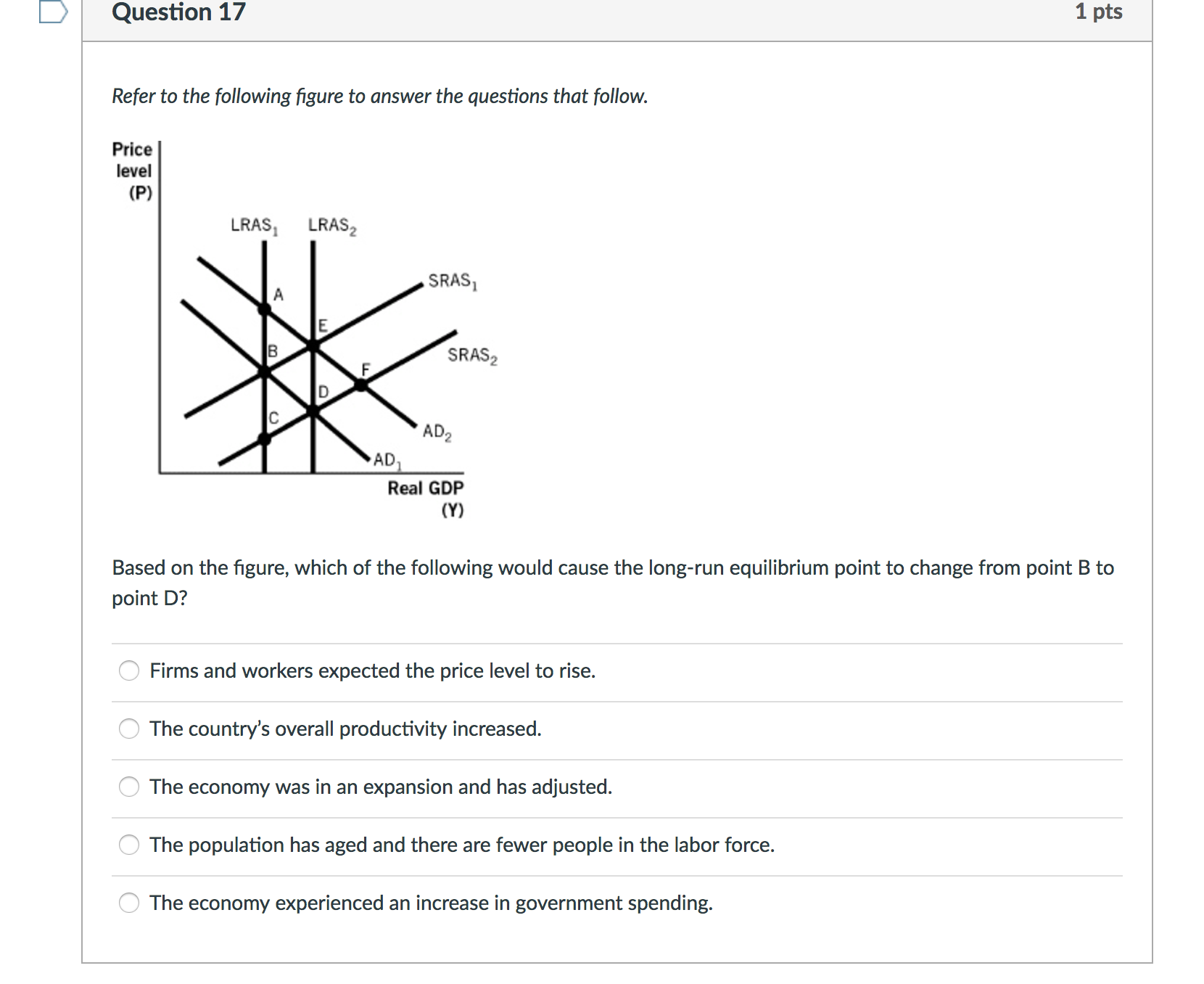Image resolution: width=1204 pixels, height=984 pixels.
Task: Click point D on the LRAS2 line
Action: pos(313,411)
